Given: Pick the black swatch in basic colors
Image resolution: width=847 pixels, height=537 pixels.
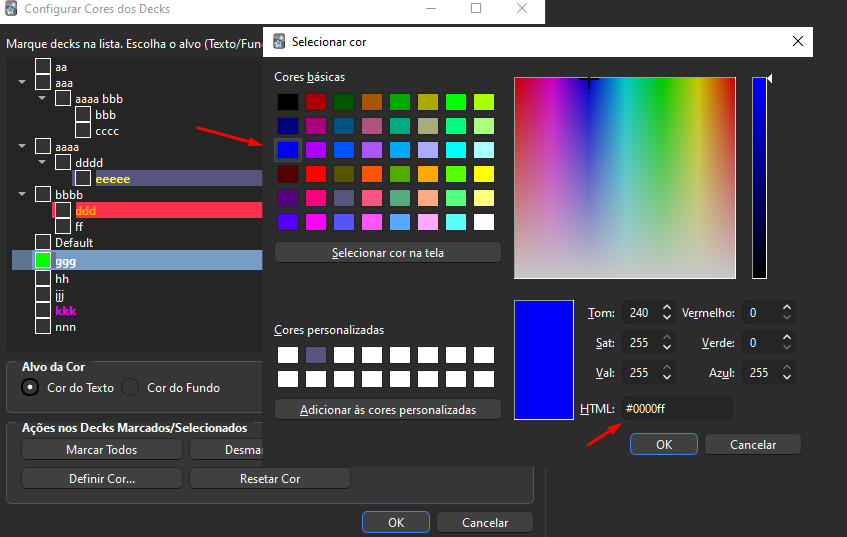Looking at the screenshot, I should (288, 102).
